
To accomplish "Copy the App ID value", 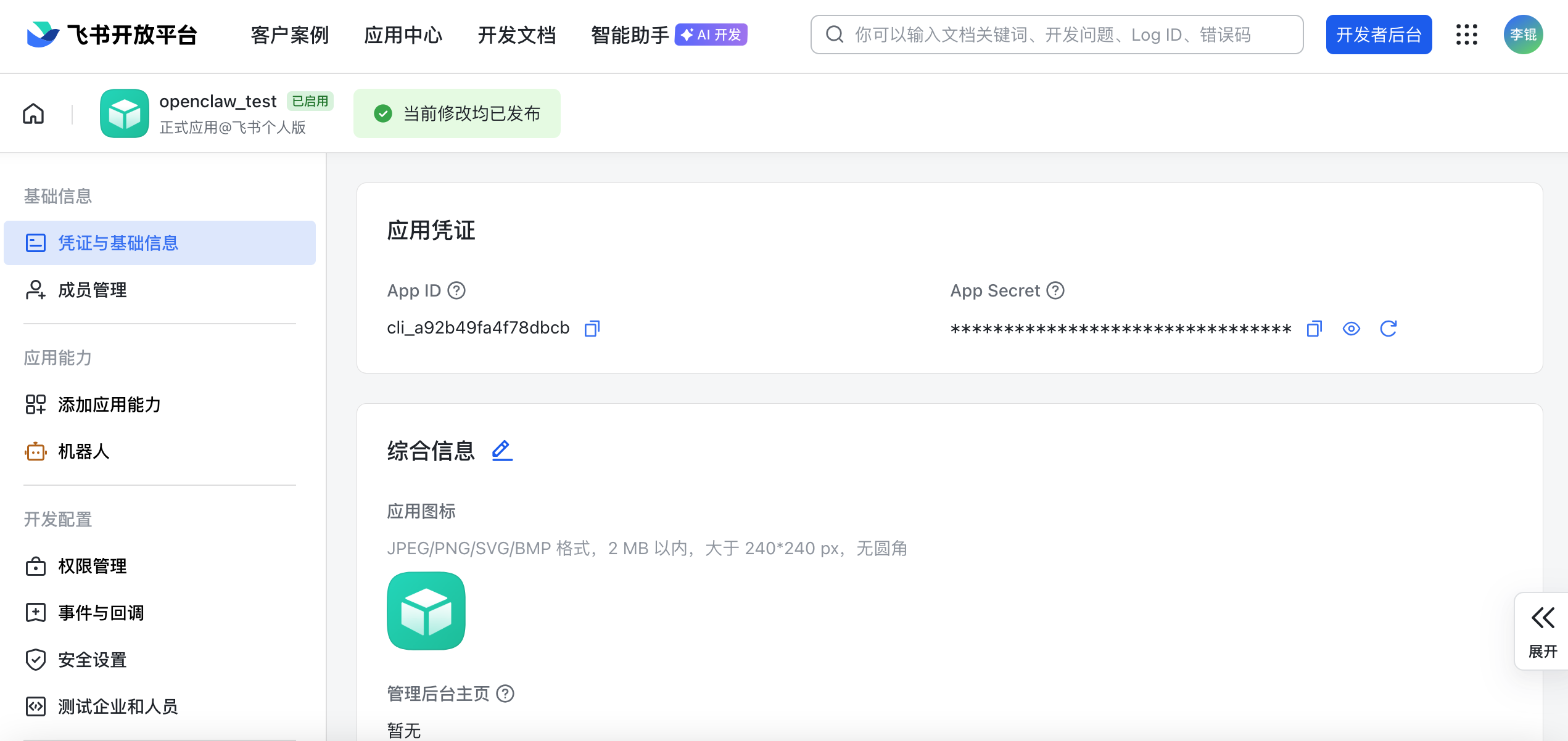I will click(x=592, y=329).
